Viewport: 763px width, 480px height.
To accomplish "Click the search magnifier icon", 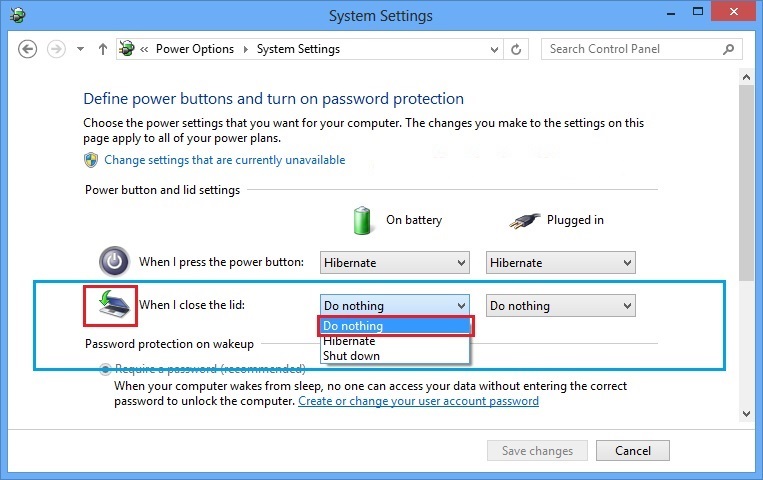I will (729, 49).
